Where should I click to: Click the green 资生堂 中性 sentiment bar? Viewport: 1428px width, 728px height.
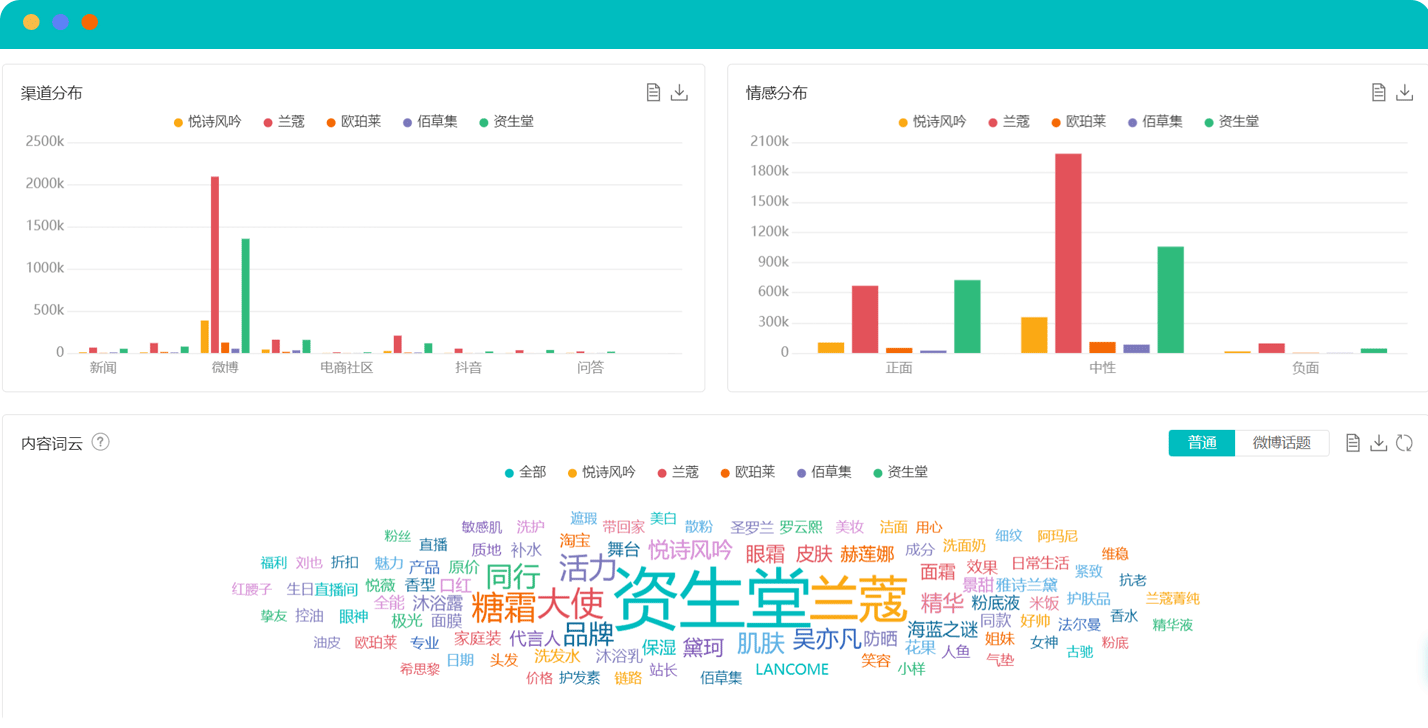click(x=1170, y=300)
